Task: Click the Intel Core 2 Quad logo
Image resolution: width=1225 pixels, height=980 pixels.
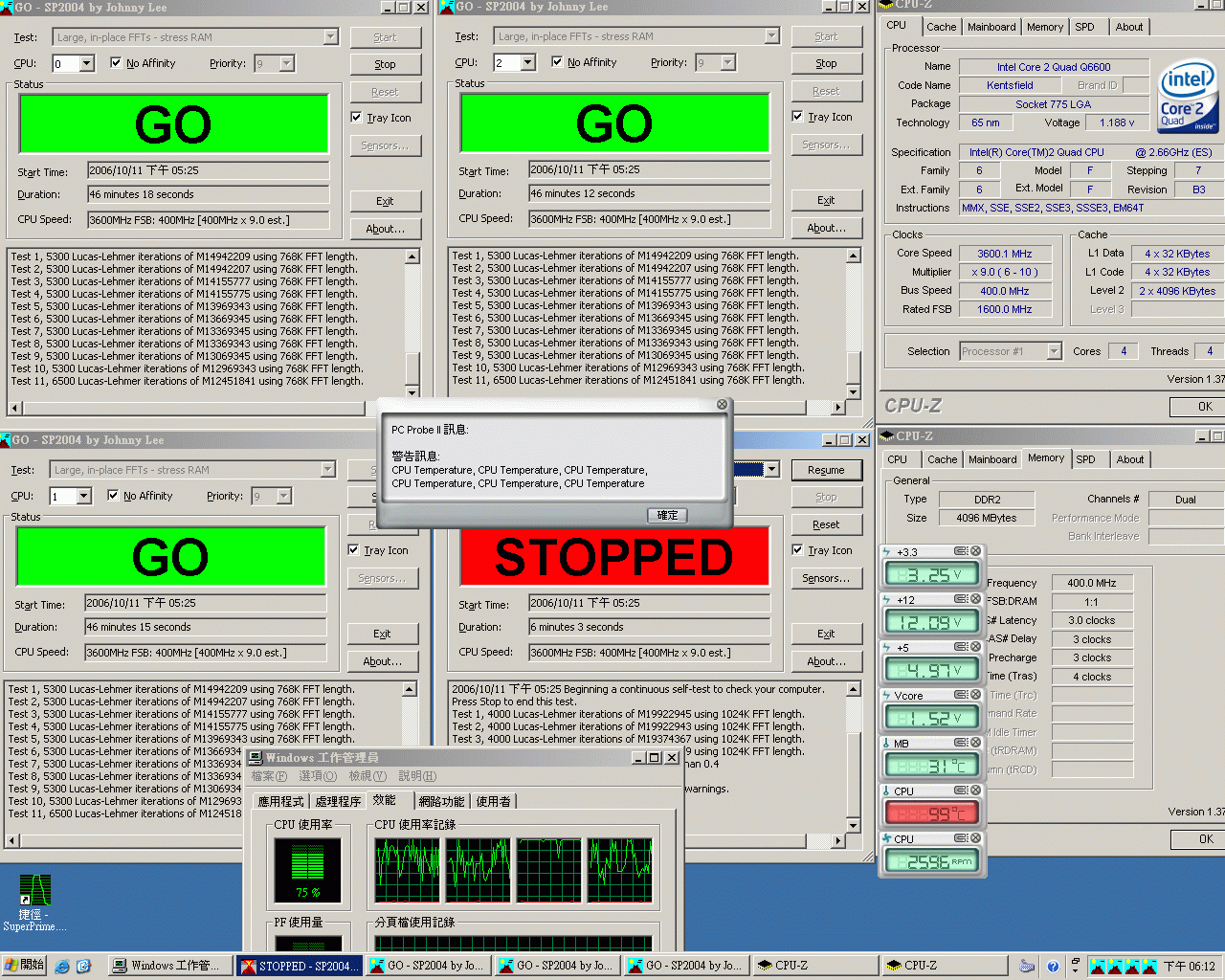Action: pos(1189,96)
